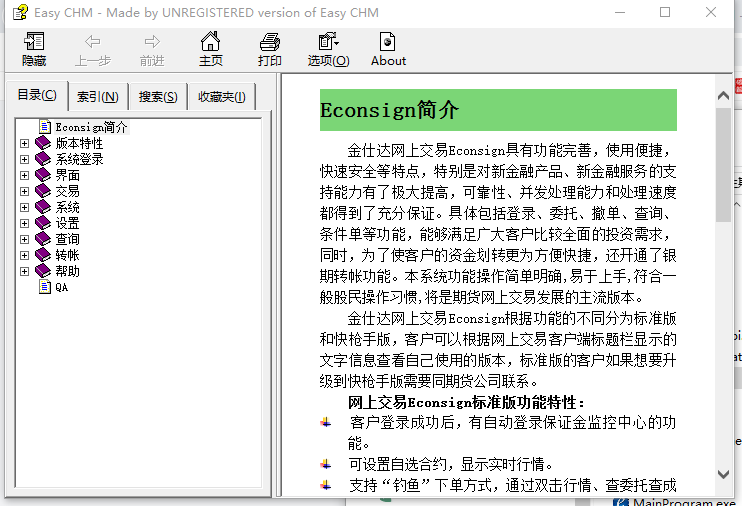Viewport: 742px width, 506px height.
Task: Click the book icon beside 系统登录
Action: (x=43, y=159)
